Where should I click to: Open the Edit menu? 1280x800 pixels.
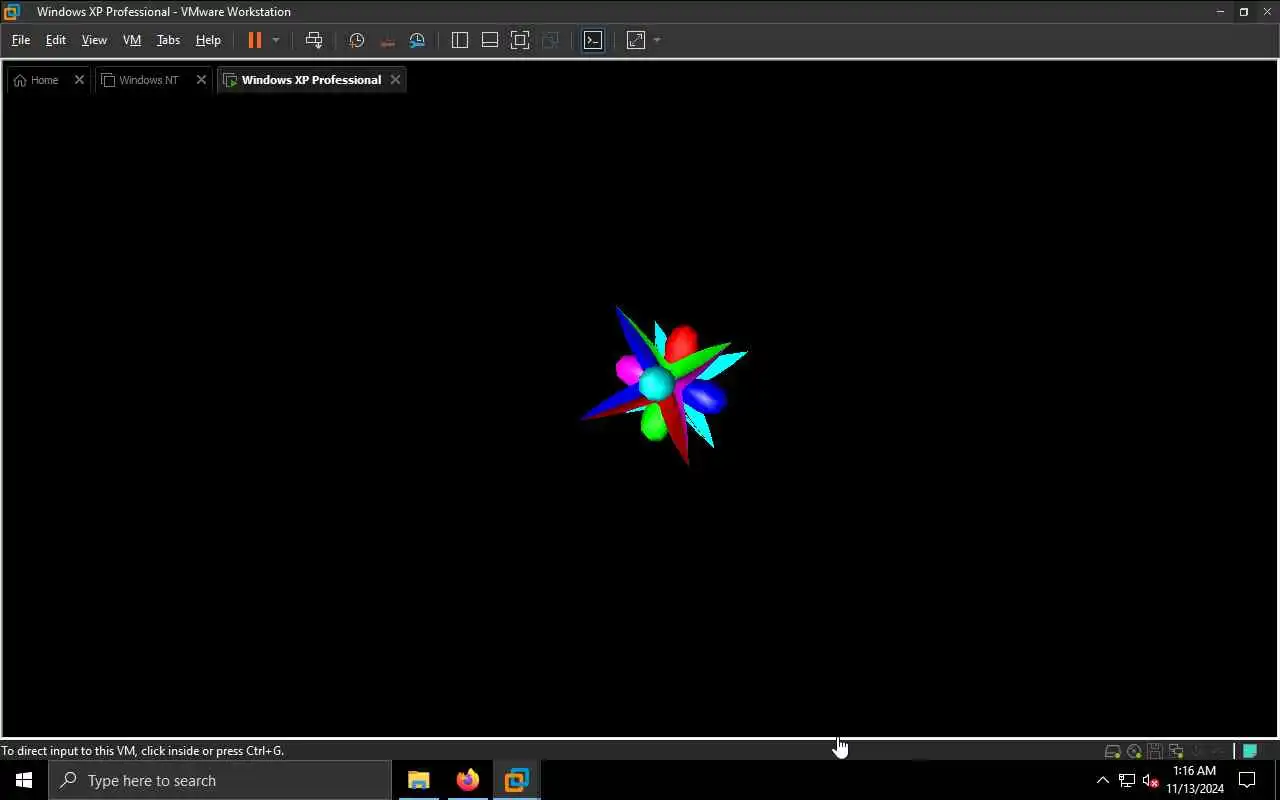[56, 40]
